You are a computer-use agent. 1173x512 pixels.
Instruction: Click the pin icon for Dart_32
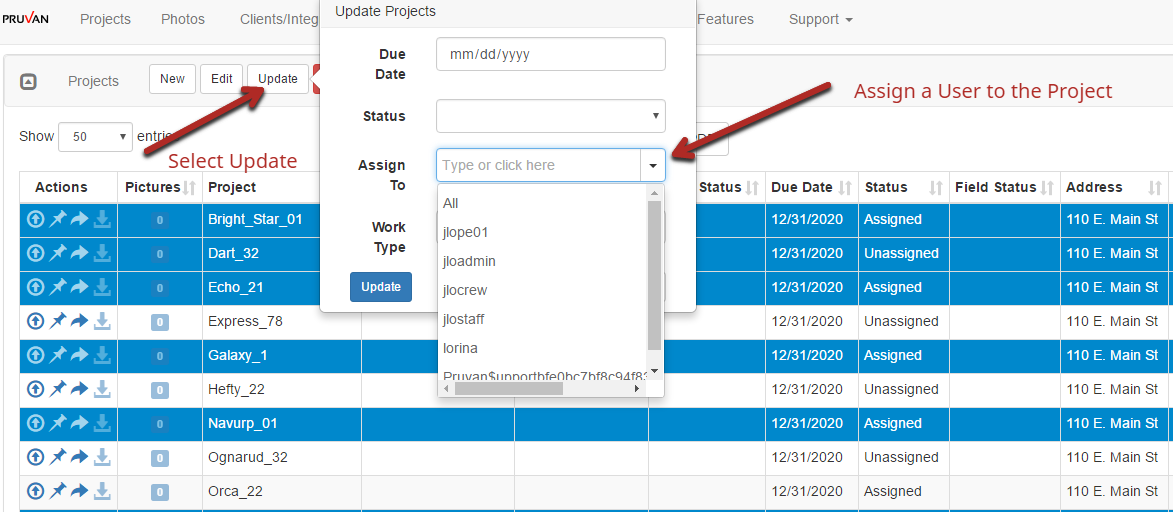[x=57, y=253]
